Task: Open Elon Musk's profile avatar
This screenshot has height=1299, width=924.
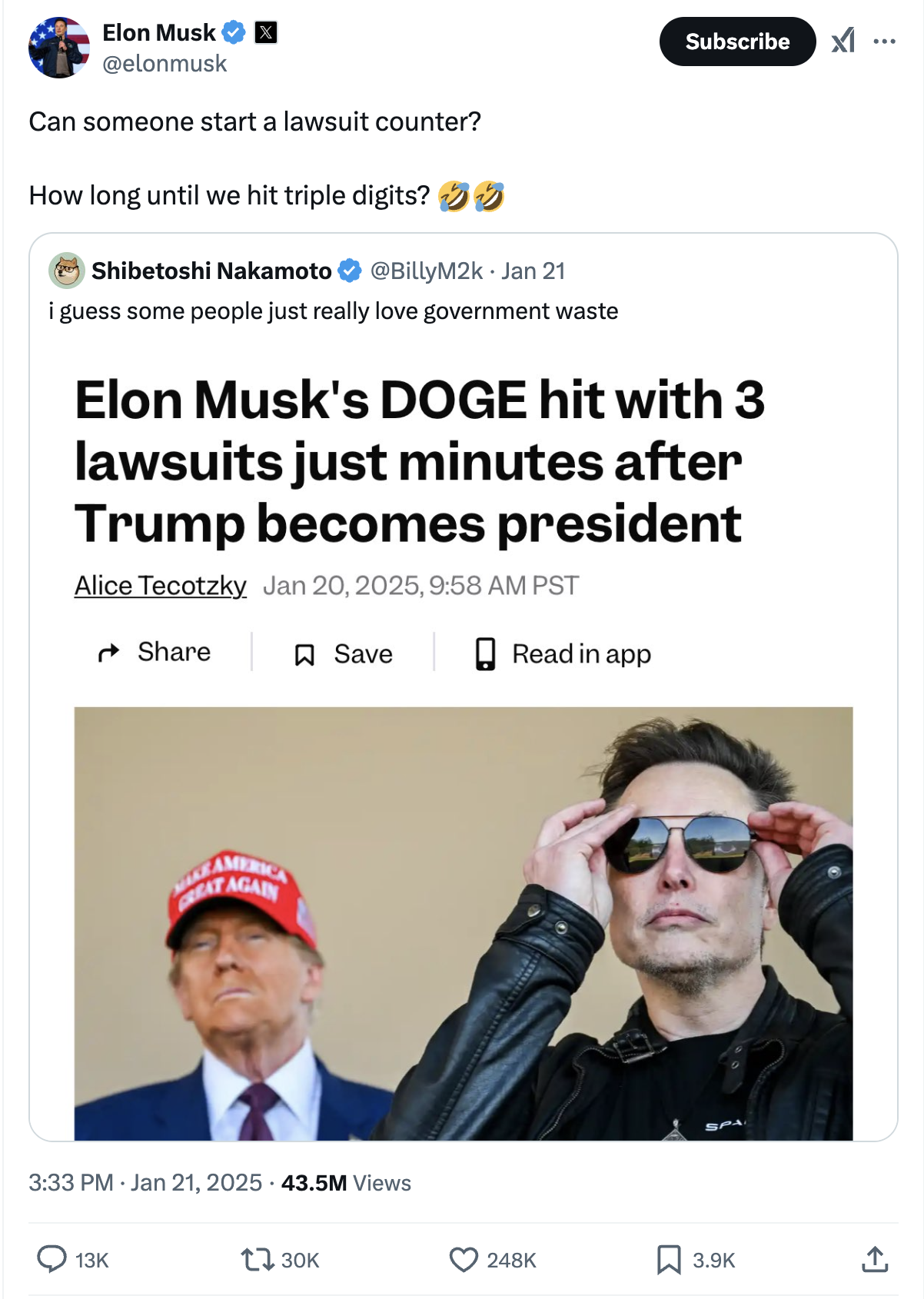Action: 58,48
